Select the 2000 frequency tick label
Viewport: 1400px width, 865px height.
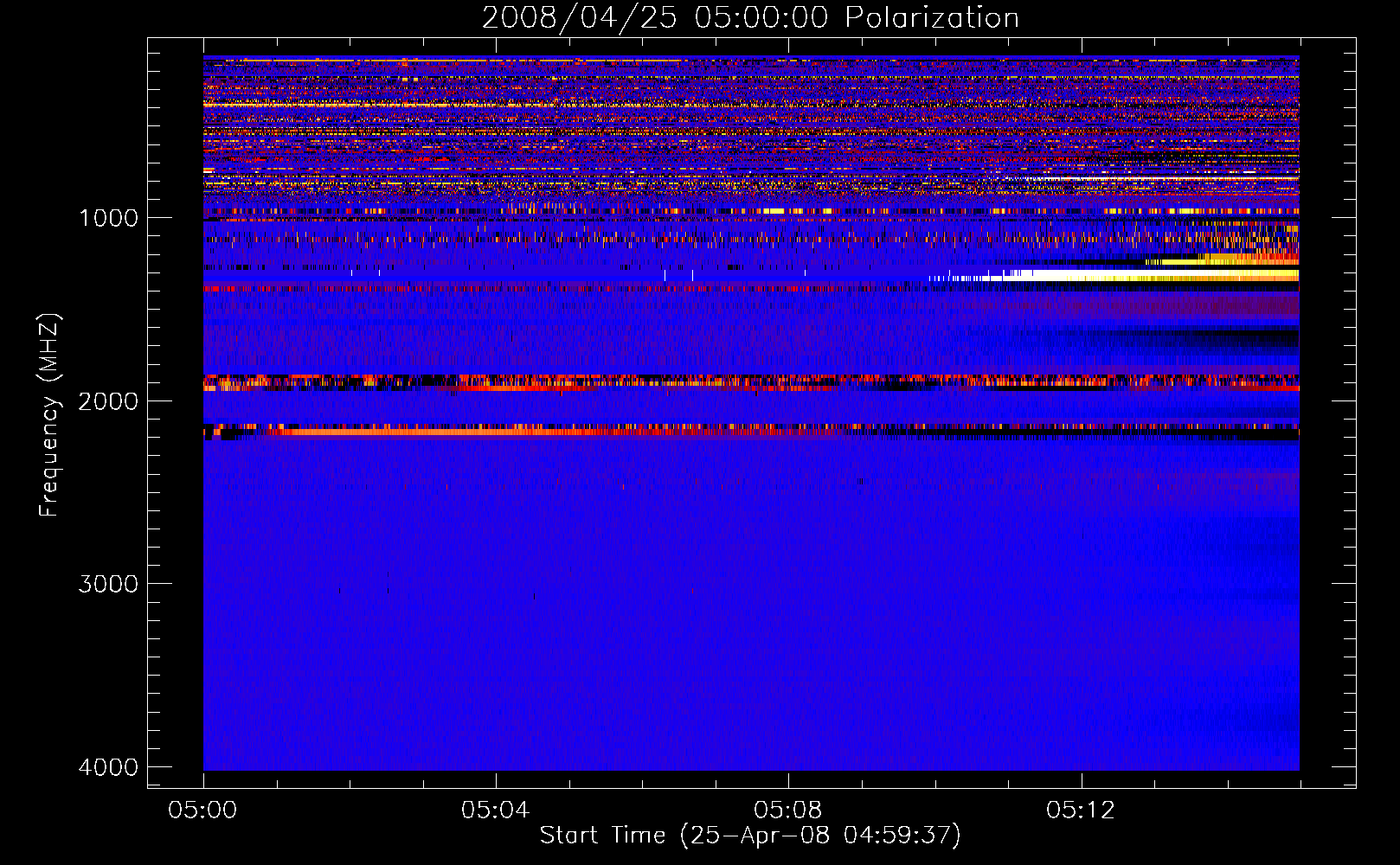pyautogui.click(x=108, y=401)
